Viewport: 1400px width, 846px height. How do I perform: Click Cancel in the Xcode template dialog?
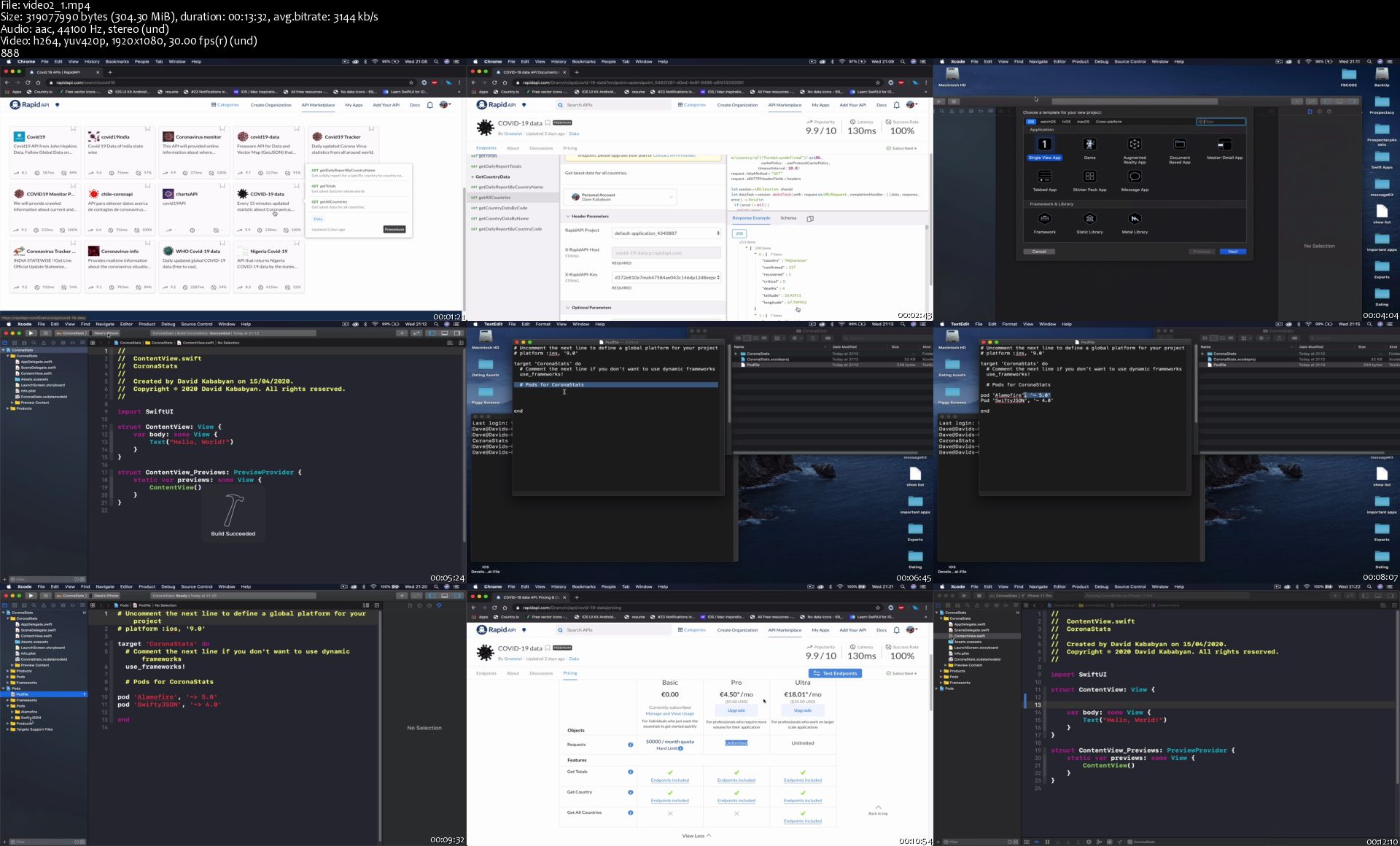[1039, 252]
